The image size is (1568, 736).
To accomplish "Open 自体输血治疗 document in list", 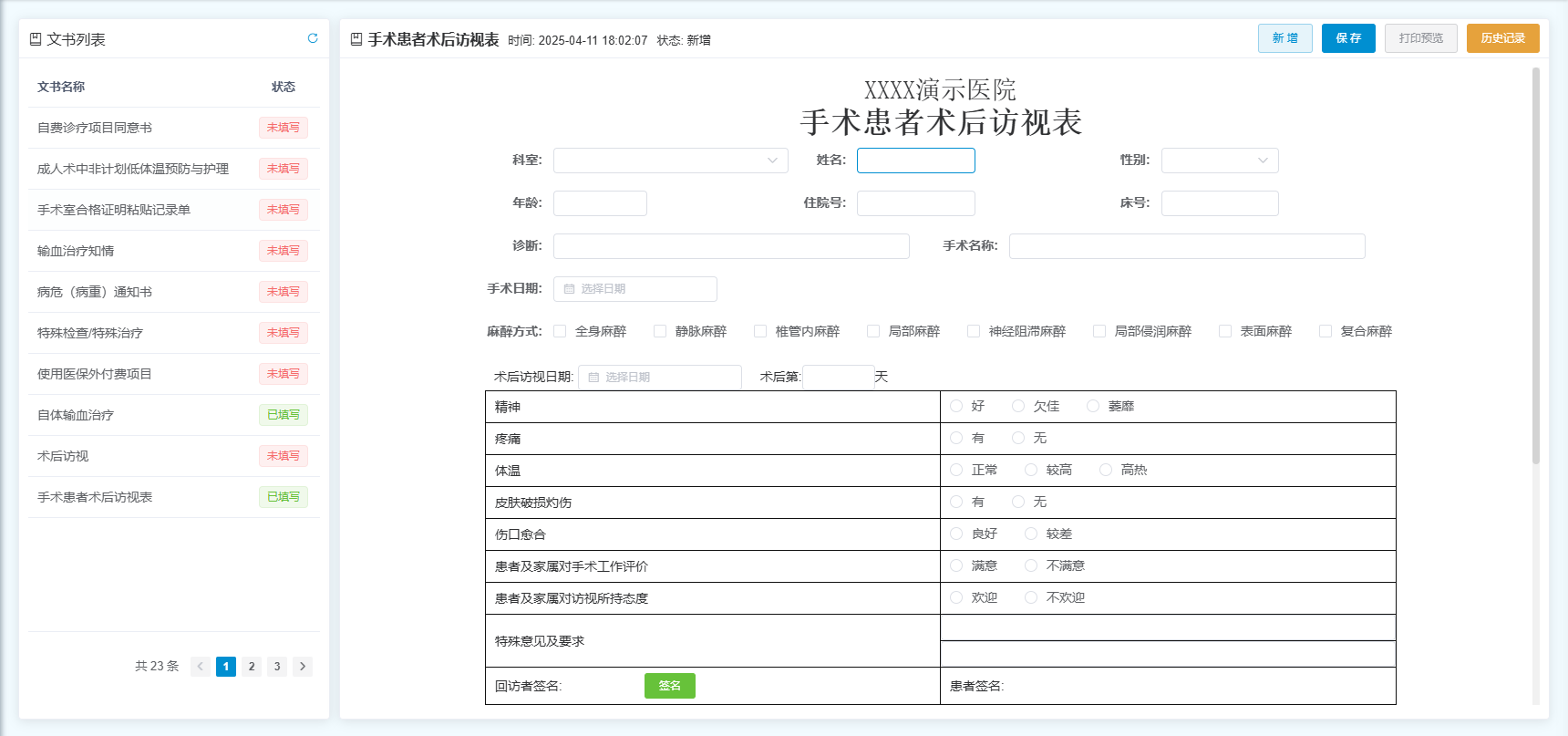I will [76, 415].
